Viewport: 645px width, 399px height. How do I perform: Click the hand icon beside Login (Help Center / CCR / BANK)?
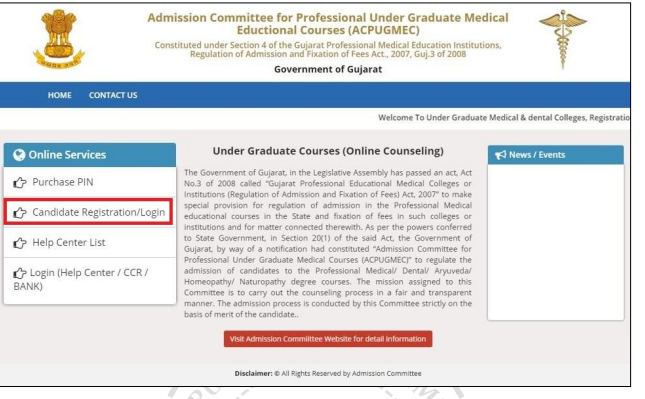[x=19, y=273]
